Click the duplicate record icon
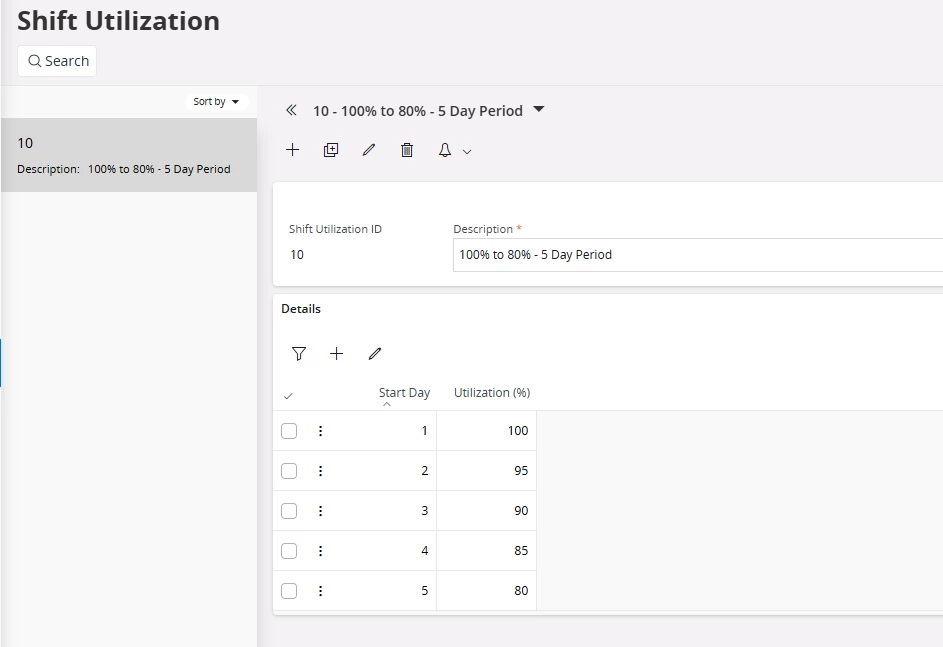Screen dimensions: 943x647 coord(331,150)
